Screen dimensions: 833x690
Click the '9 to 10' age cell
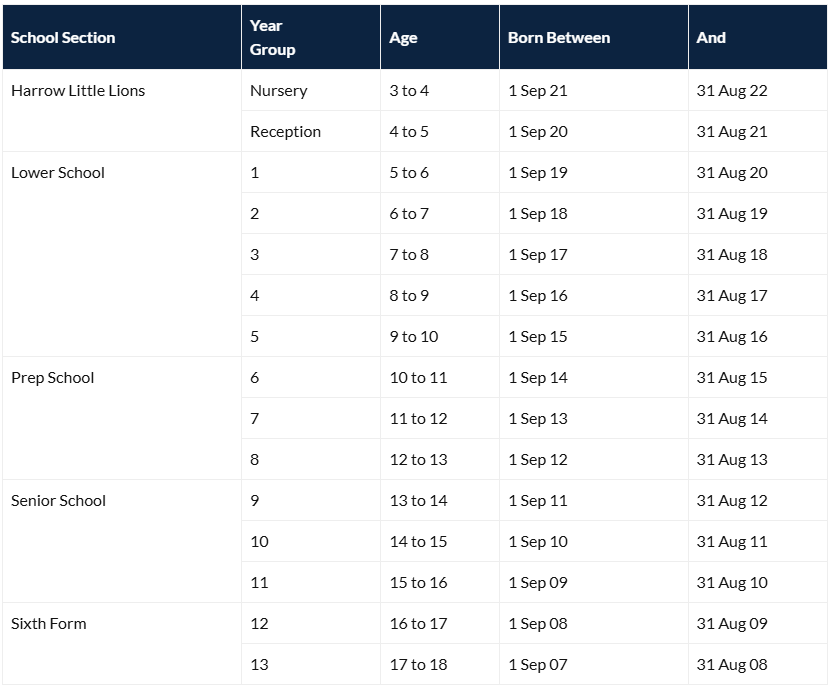coord(414,337)
